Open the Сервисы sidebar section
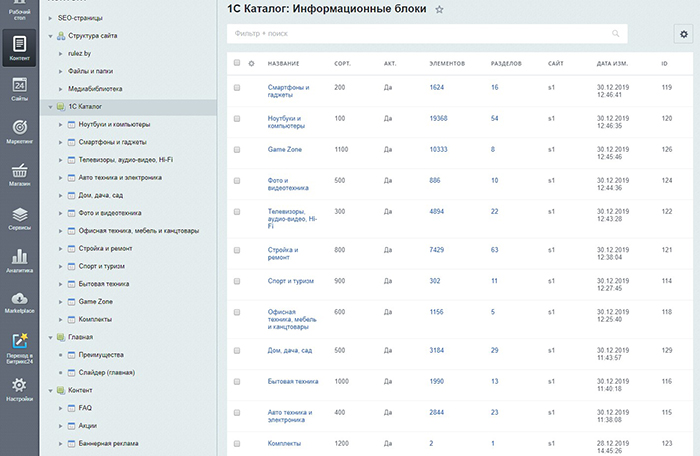 coord(19,217)
